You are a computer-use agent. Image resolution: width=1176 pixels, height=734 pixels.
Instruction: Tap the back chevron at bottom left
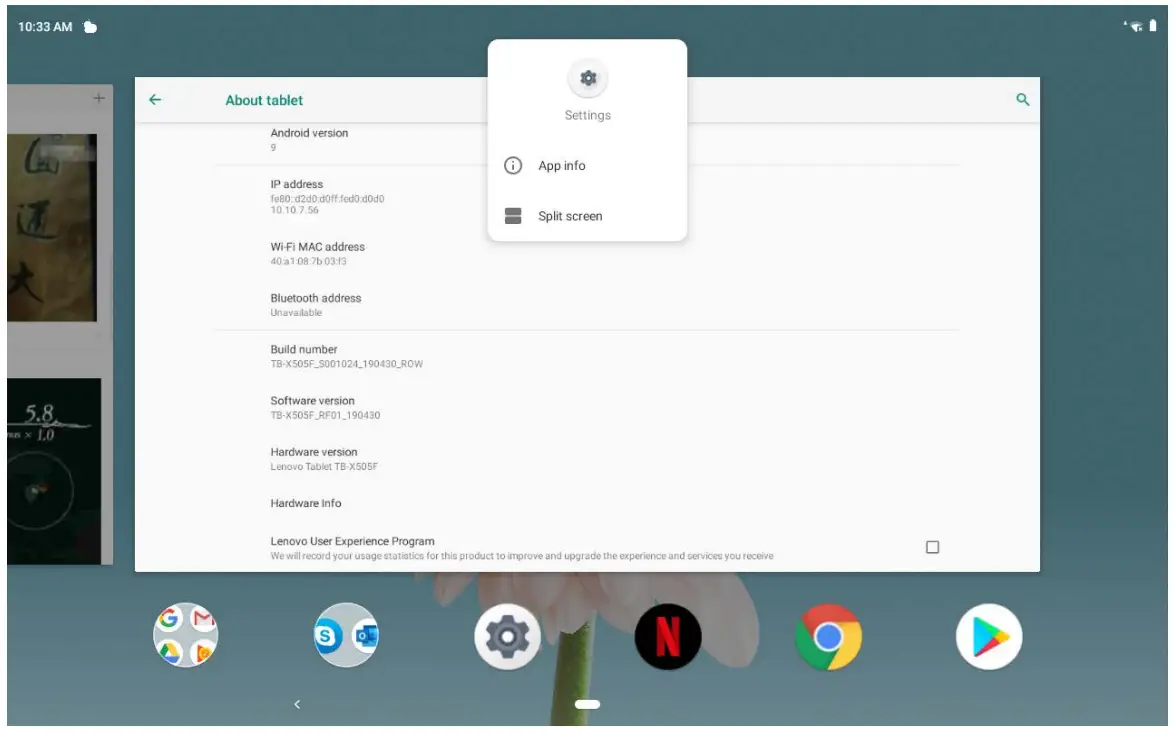click(296, 704)
